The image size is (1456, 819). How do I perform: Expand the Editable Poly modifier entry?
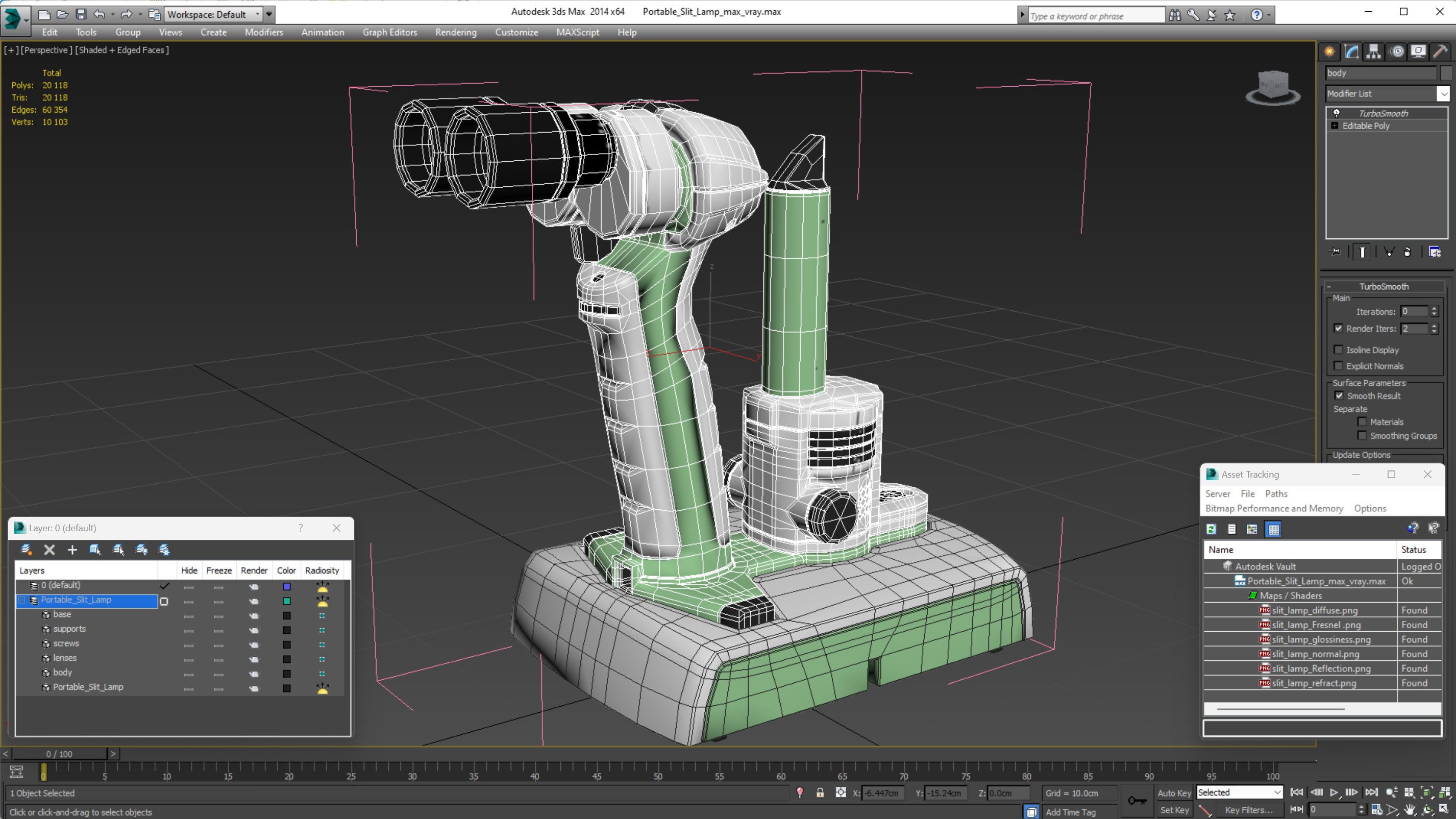pos(1335,126)
